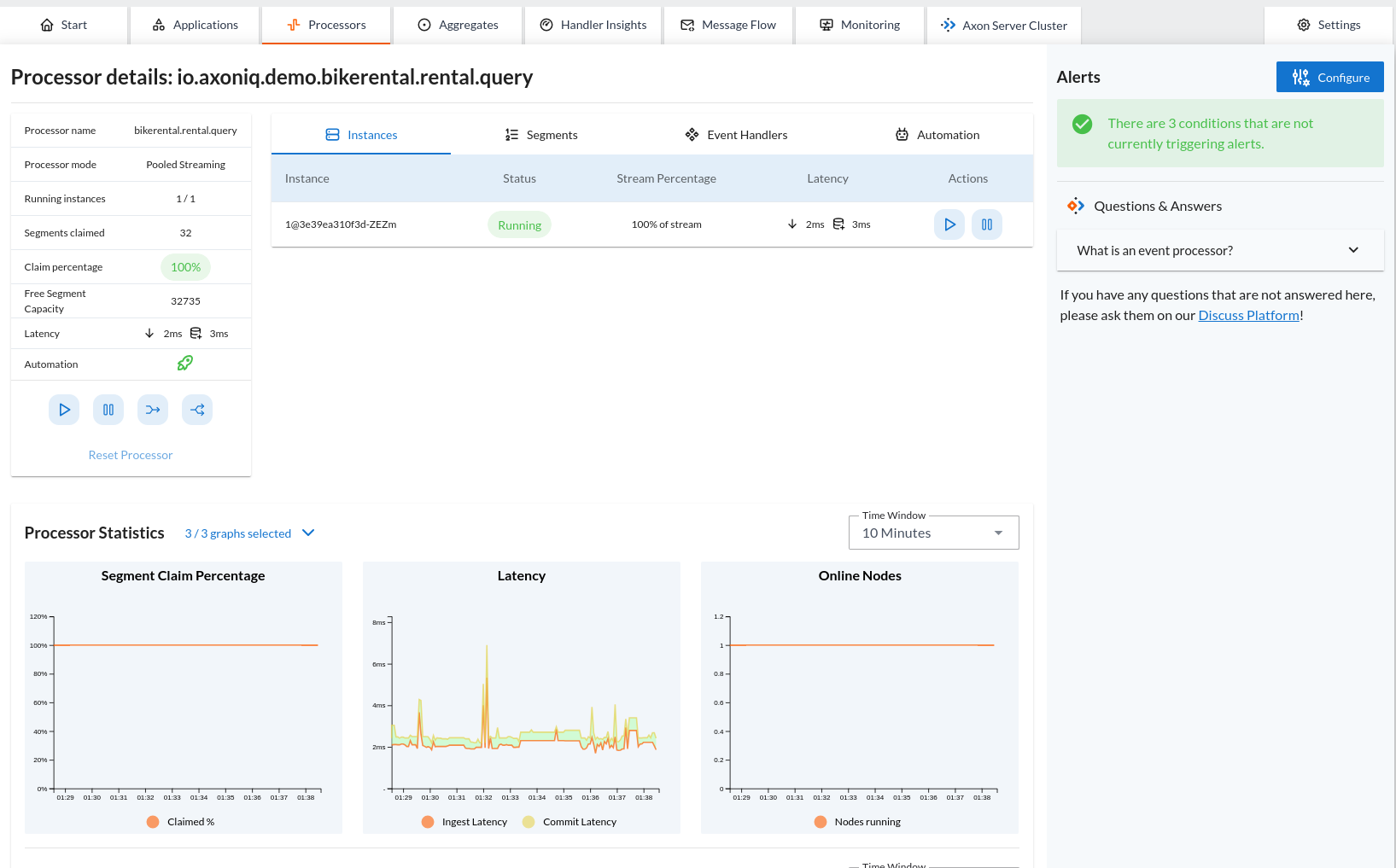Click the Latency chart title
The width and height of the screenshot is (1396, 868).
click(522, 576)
